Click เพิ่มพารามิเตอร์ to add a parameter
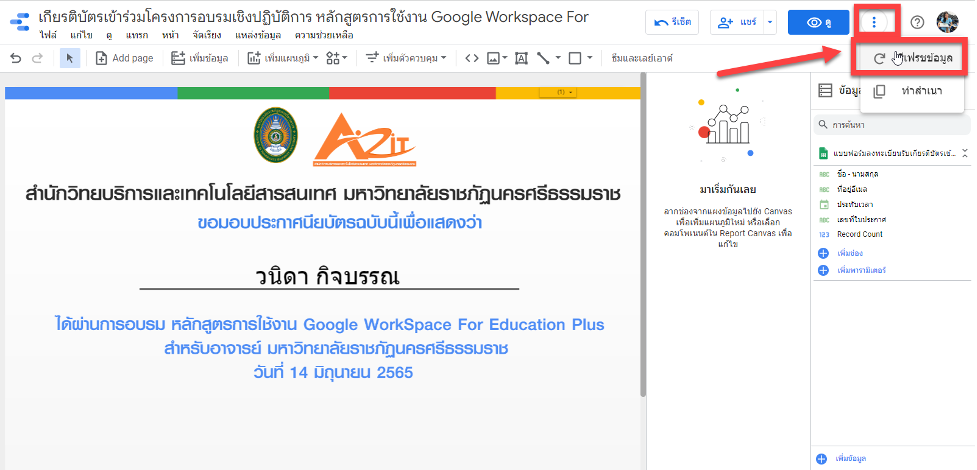The width and height of the screenshot is (977, 470). pos(852,271)
